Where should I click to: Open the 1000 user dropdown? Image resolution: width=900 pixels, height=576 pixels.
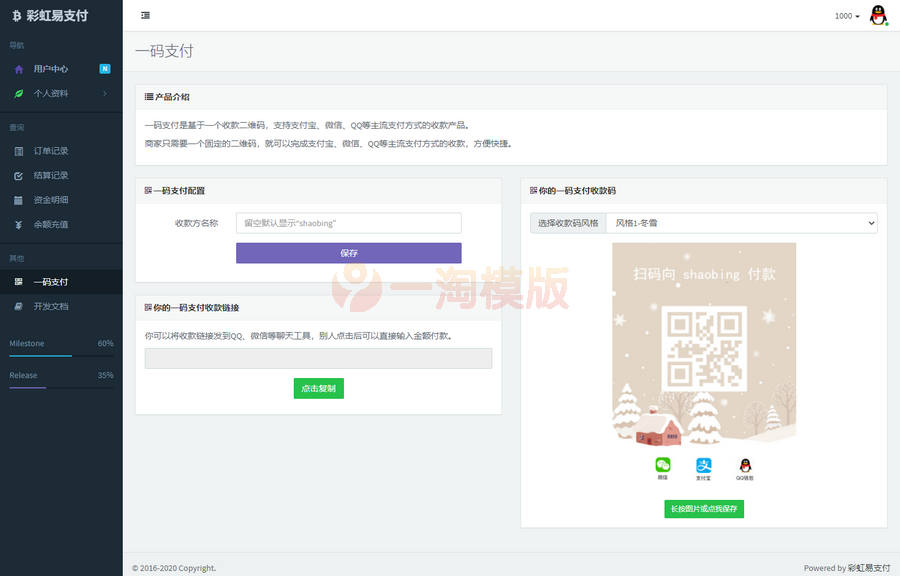tap(847, 16)
